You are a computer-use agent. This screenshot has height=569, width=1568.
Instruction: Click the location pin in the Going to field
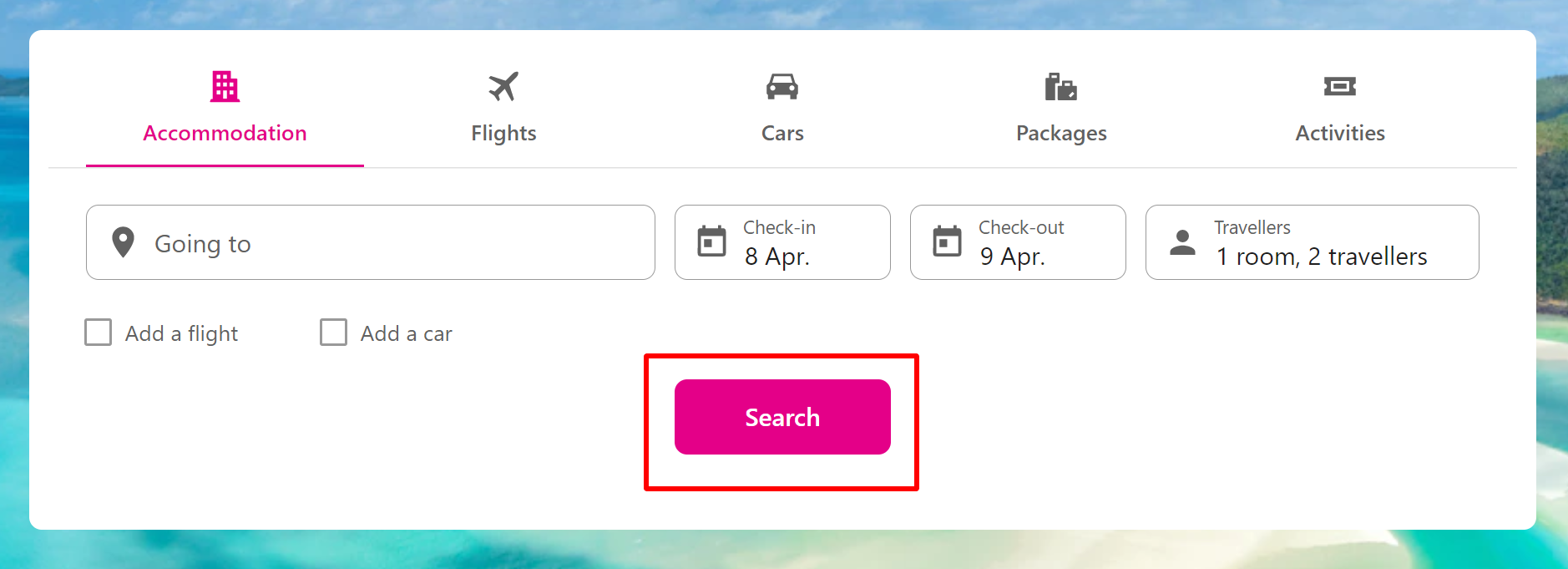click(x=122, y=241)
